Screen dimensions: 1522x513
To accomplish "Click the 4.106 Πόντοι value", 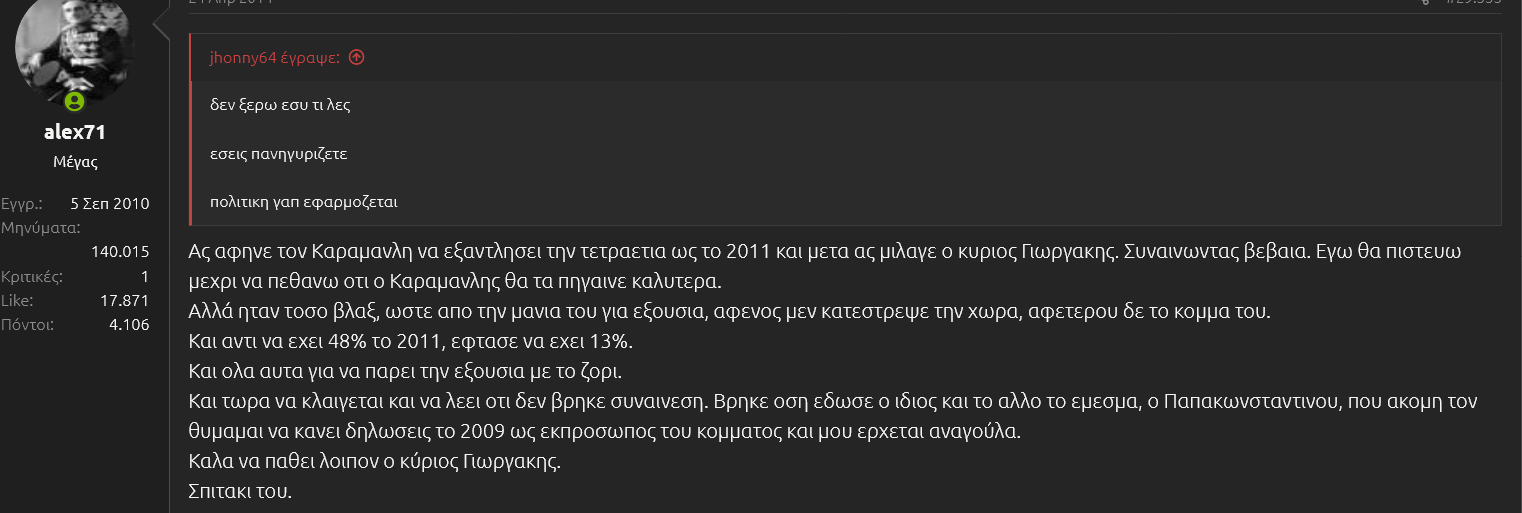I will [x=129, y=324].
